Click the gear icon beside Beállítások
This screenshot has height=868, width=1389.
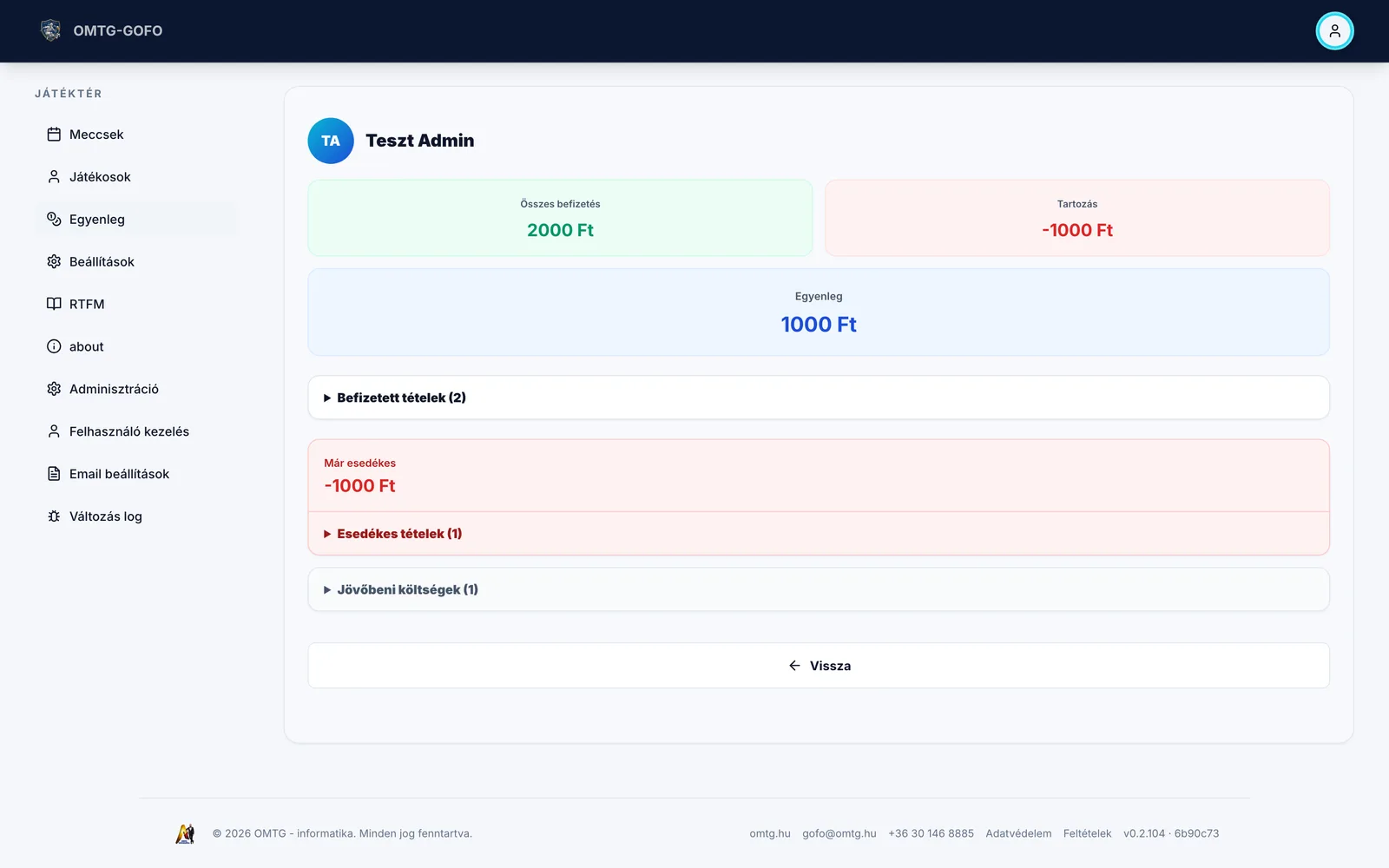54,261
